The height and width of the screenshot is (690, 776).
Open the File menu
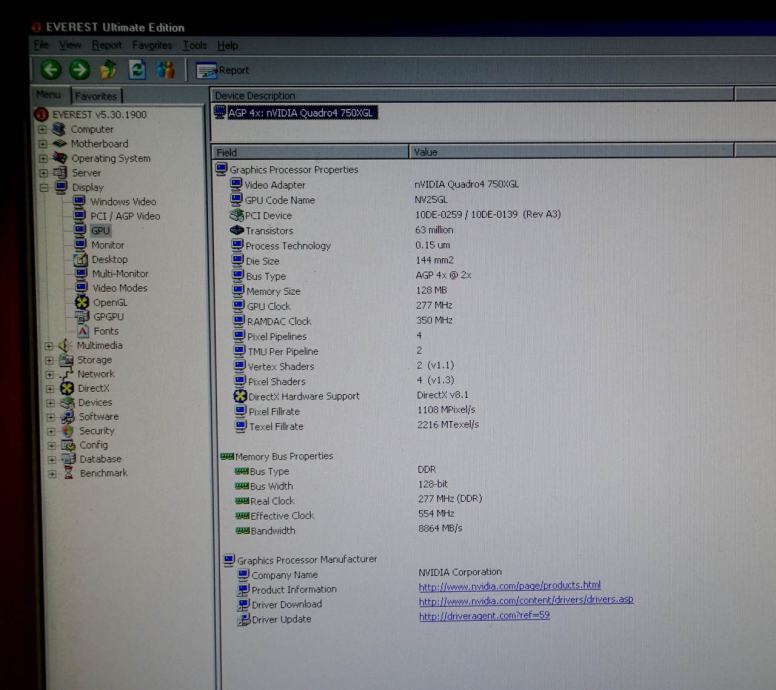tap(41, 45)
